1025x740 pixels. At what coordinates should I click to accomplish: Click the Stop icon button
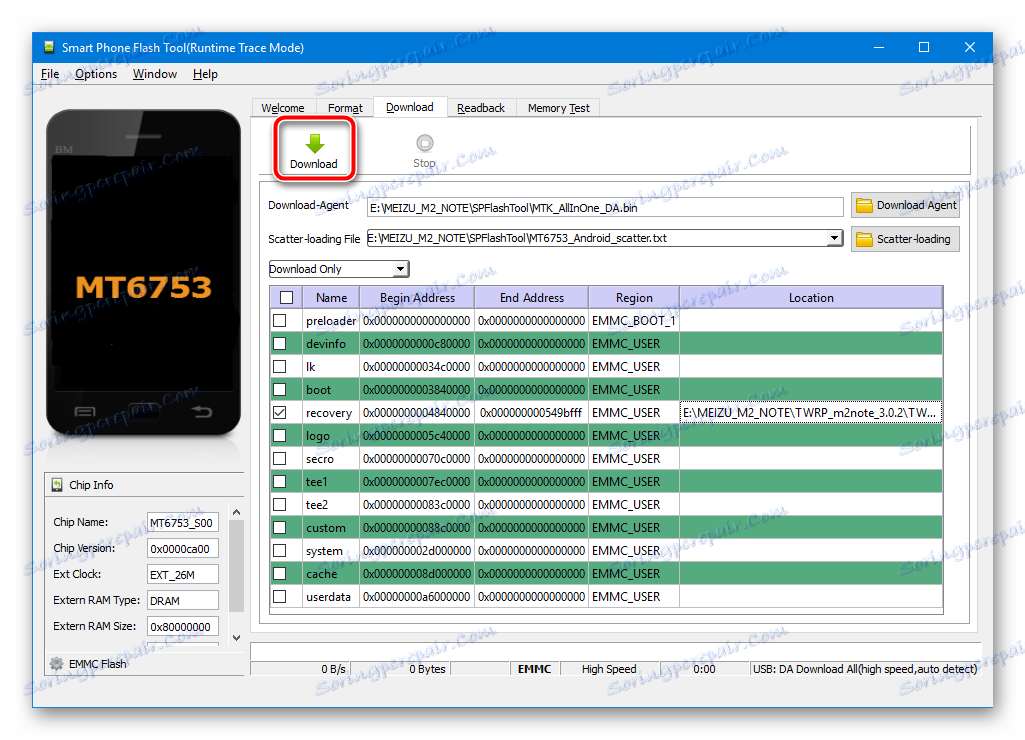[x=424, y=150]
